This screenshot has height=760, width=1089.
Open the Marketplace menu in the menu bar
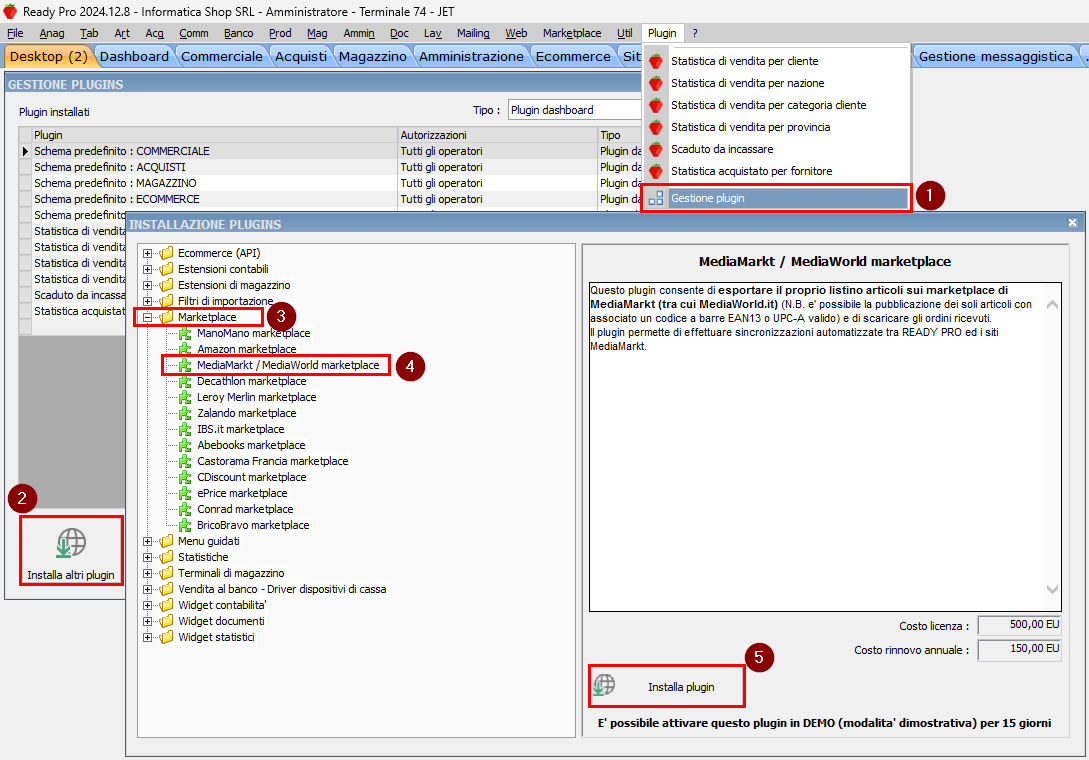pos(572,33)
